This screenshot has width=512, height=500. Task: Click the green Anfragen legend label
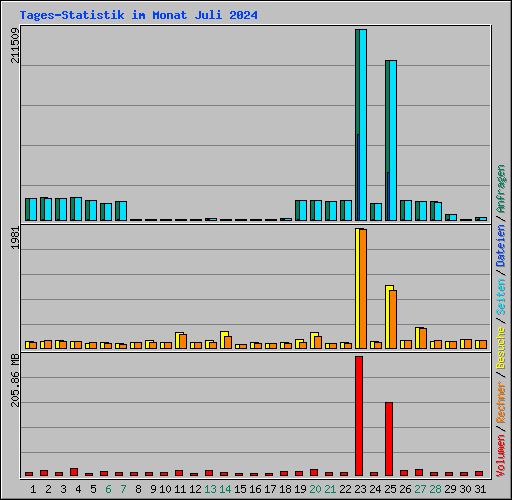pyautogui.click(x=501, y=189)
